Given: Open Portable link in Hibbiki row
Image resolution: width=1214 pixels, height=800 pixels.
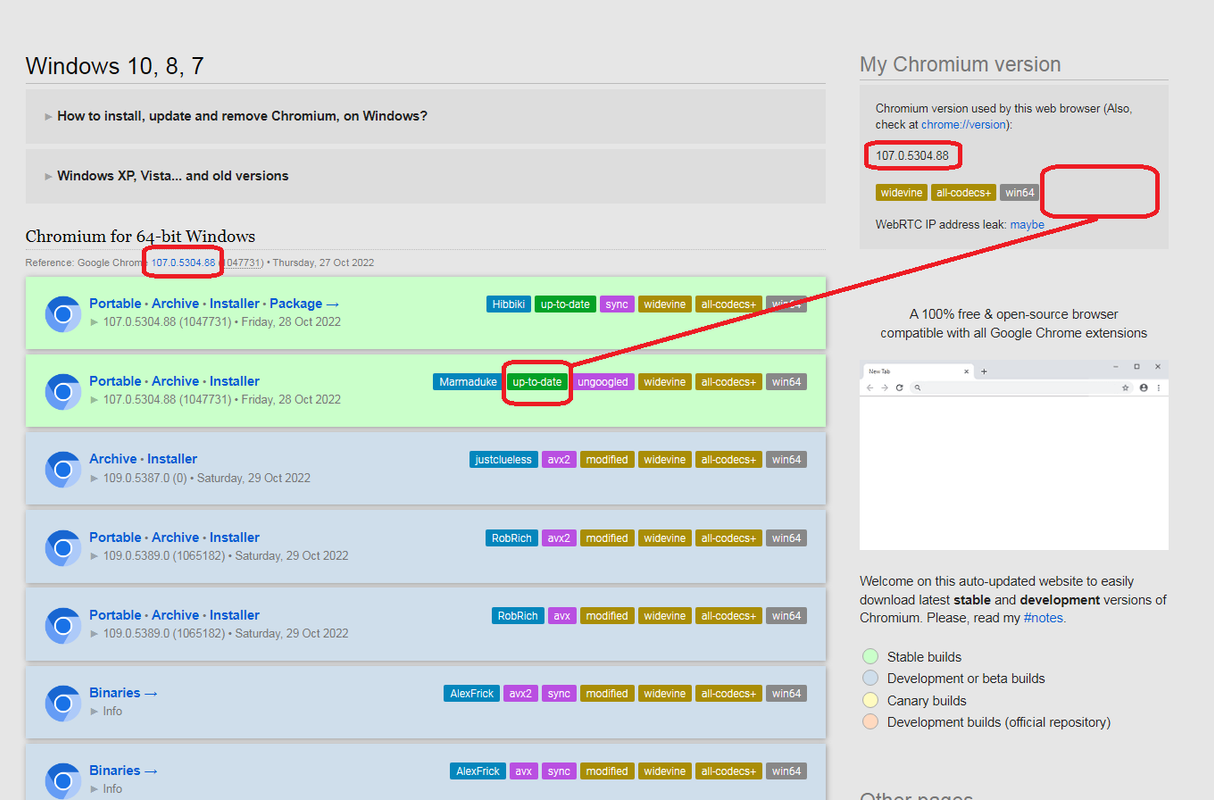Looking at the screenshot, I should coord(115,303).
